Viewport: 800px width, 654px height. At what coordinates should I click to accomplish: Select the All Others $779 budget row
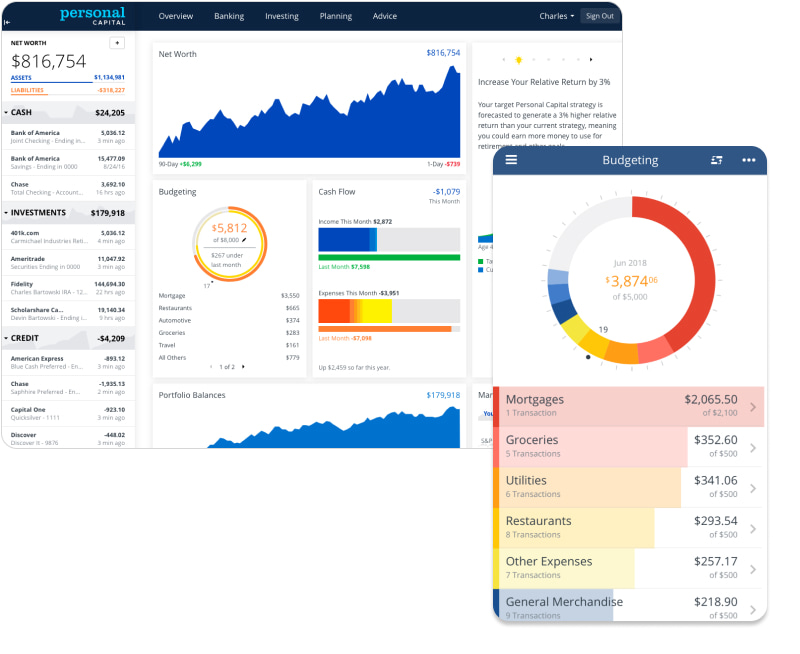229,358
